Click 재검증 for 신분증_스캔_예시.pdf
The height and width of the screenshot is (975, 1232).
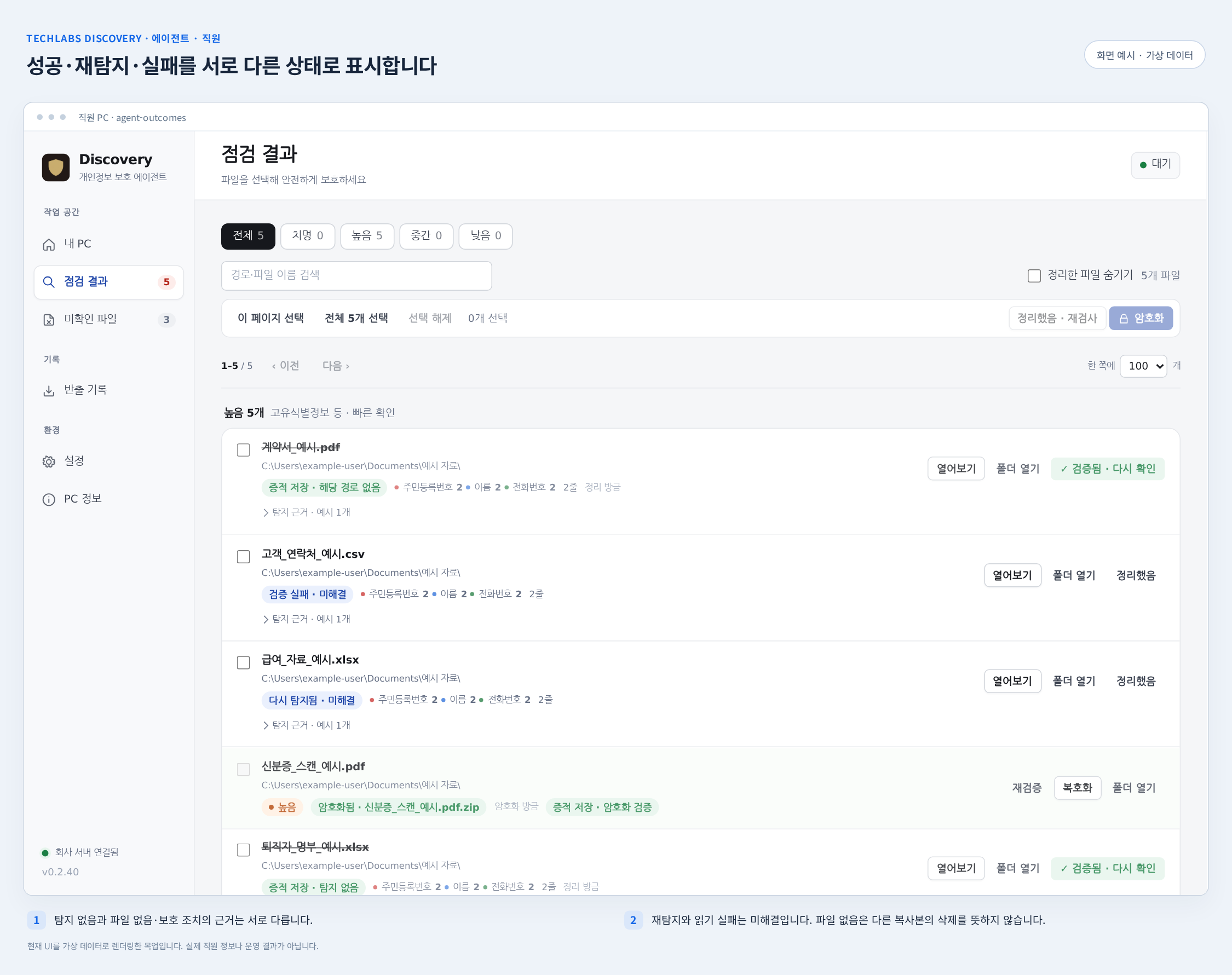(1027, 788)
